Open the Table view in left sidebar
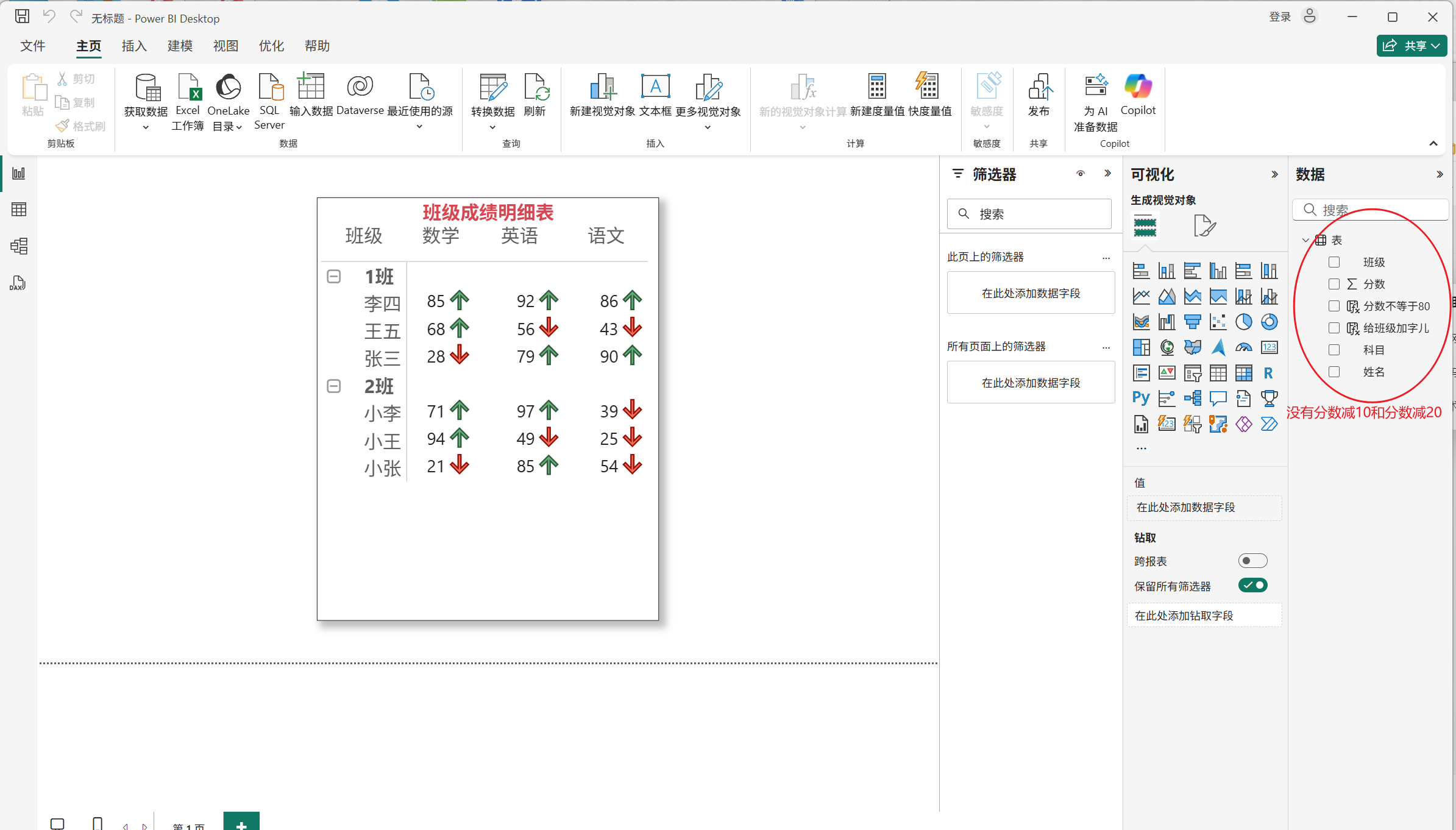The width and height of the screenshot is (1456, 830). click(19, 210)
